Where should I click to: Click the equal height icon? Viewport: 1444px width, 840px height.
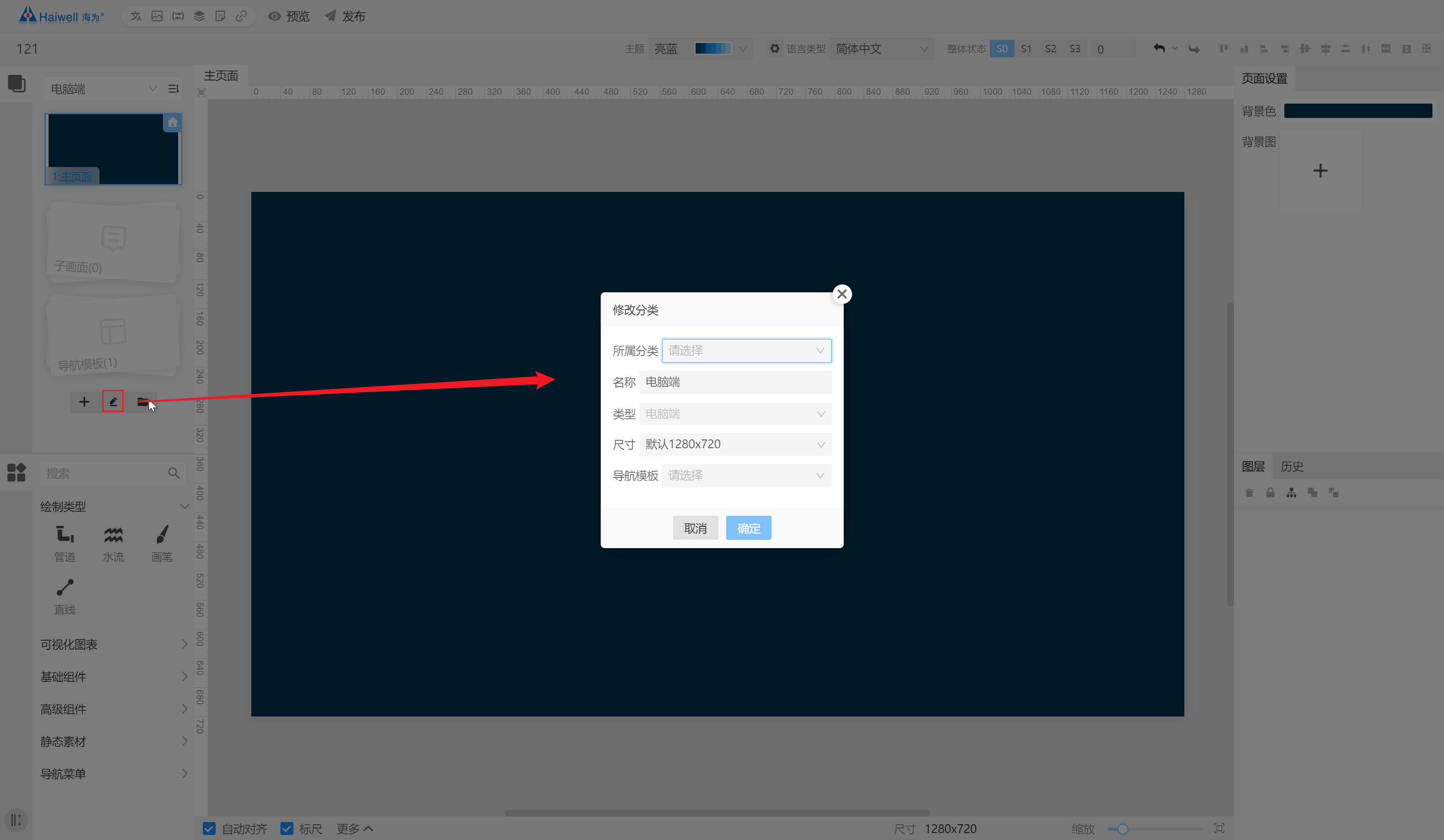1406,49
